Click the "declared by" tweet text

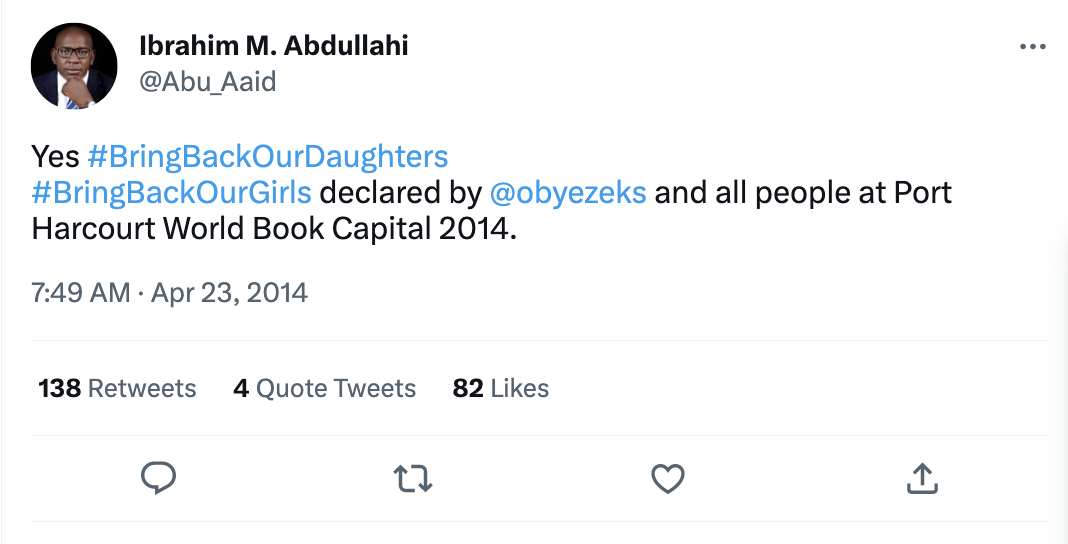click(400, 192)
